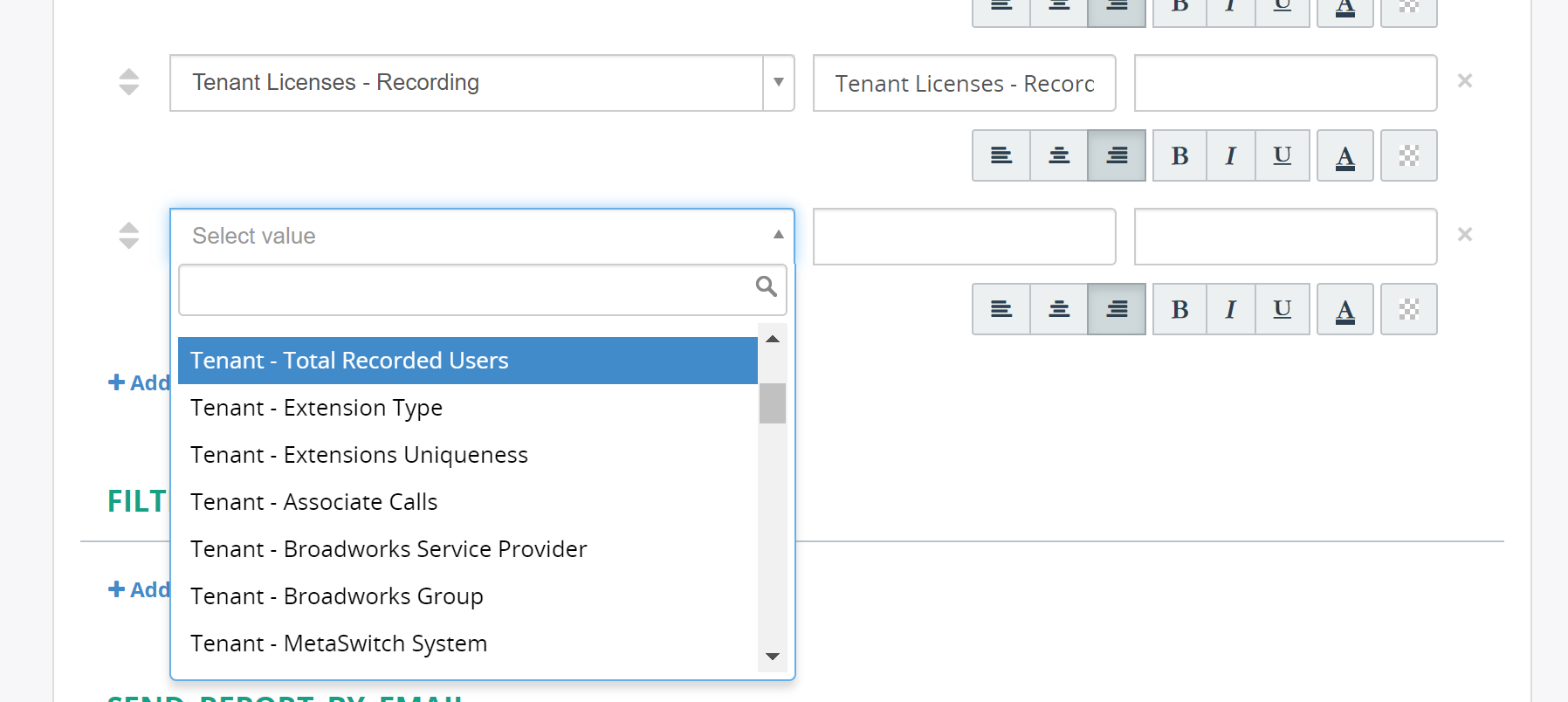Remove the Select value row
Image resolution: width=1568 pixels, height=702 pixels.
(x=1465, y=235)
